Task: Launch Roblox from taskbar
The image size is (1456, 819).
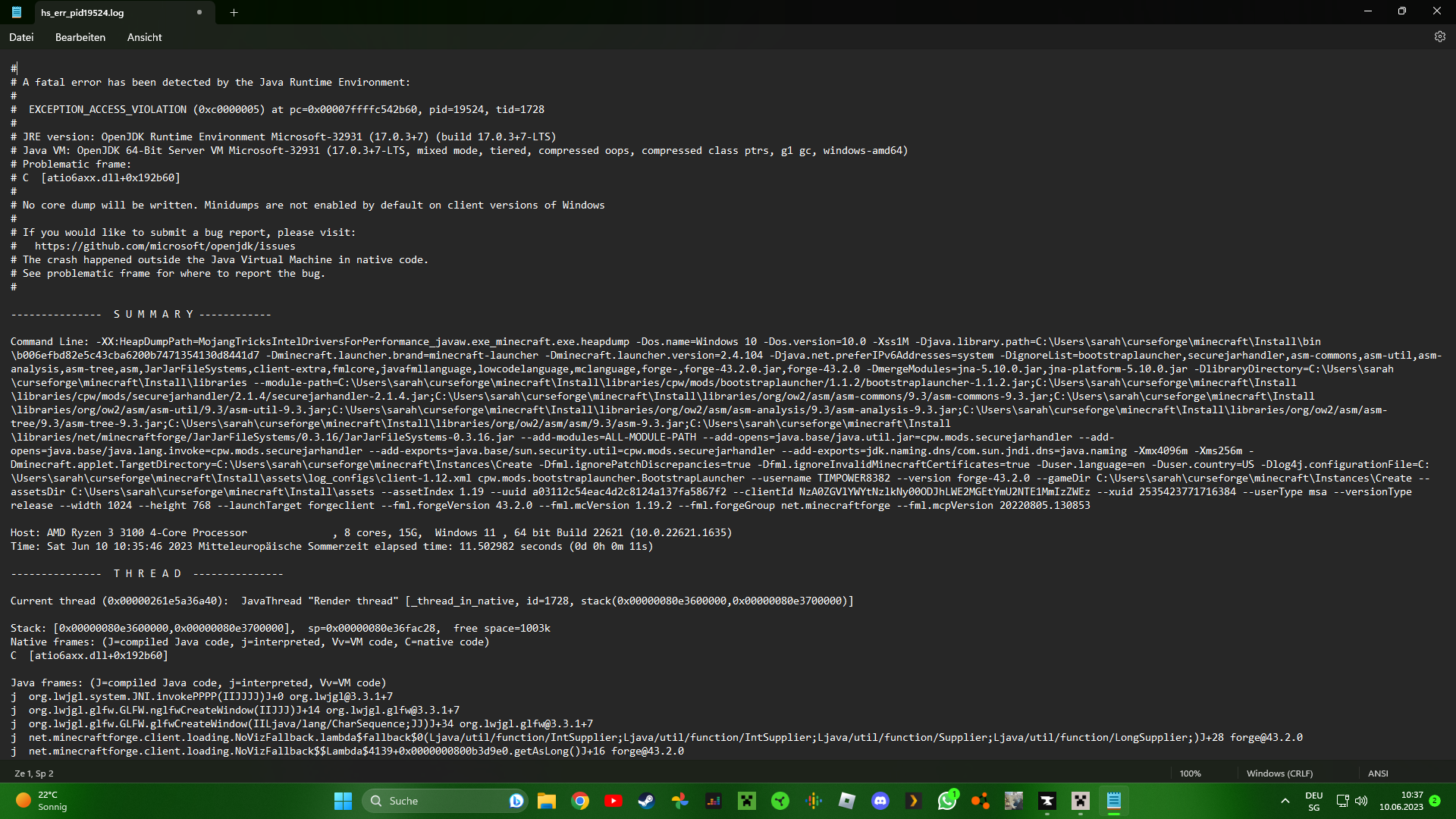Action: point(847,801)
